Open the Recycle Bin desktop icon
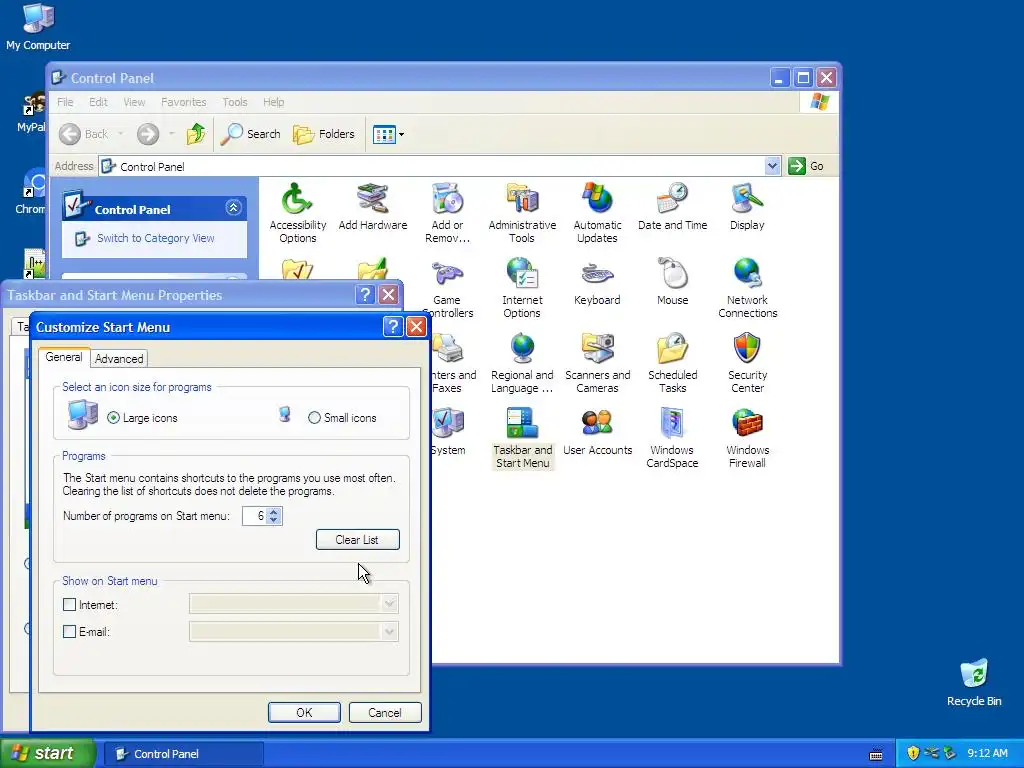Viewport: 1024px width, 768px height. 974,683
